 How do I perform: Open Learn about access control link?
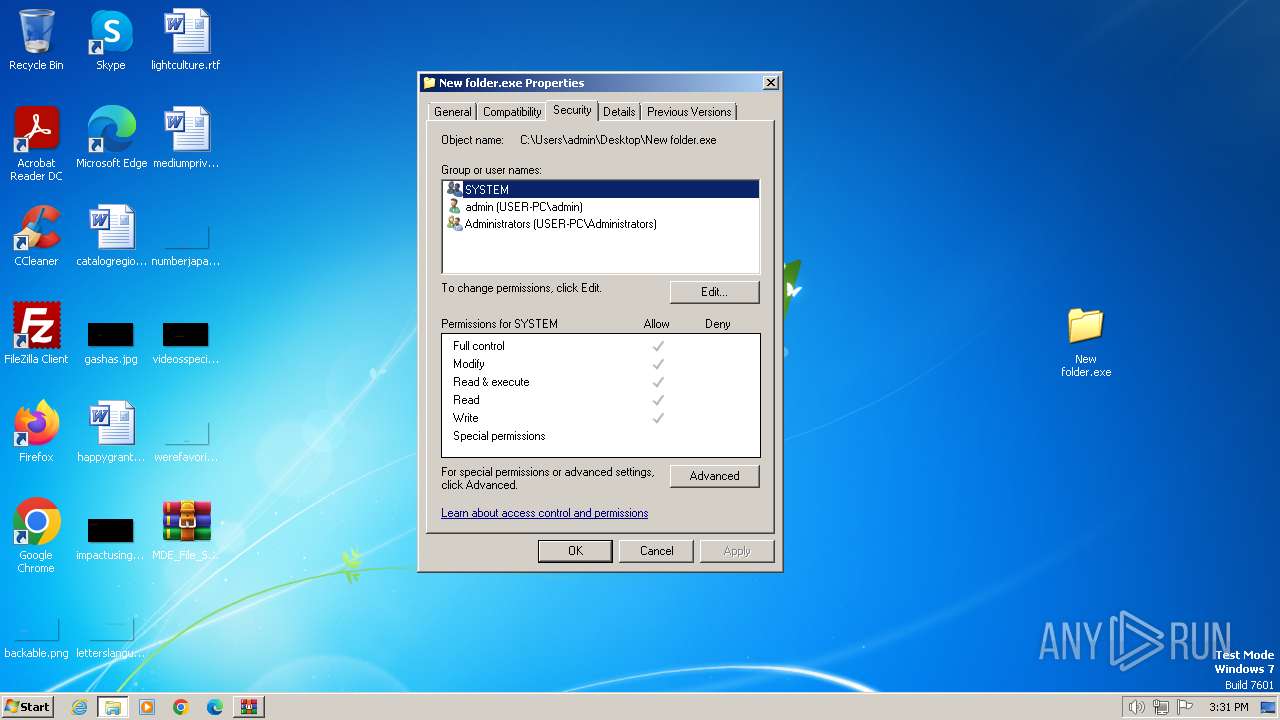(544, 513)
